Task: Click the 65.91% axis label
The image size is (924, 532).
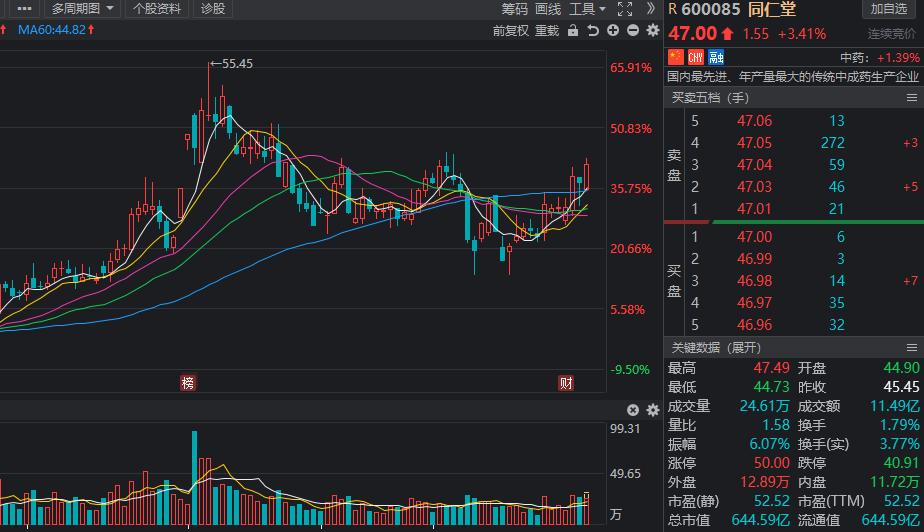Action: point(631,68)
